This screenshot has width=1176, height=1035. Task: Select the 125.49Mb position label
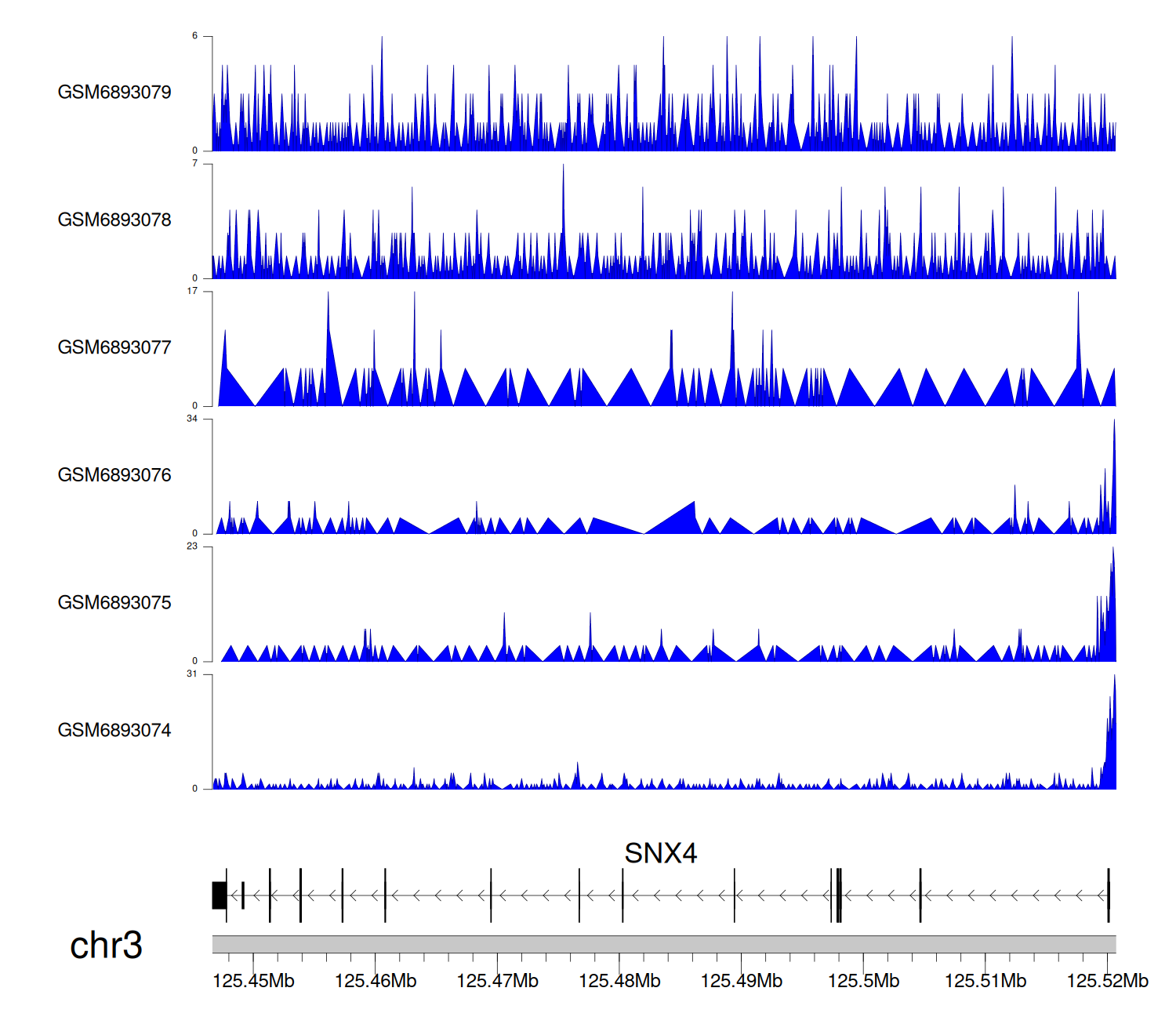742,981
